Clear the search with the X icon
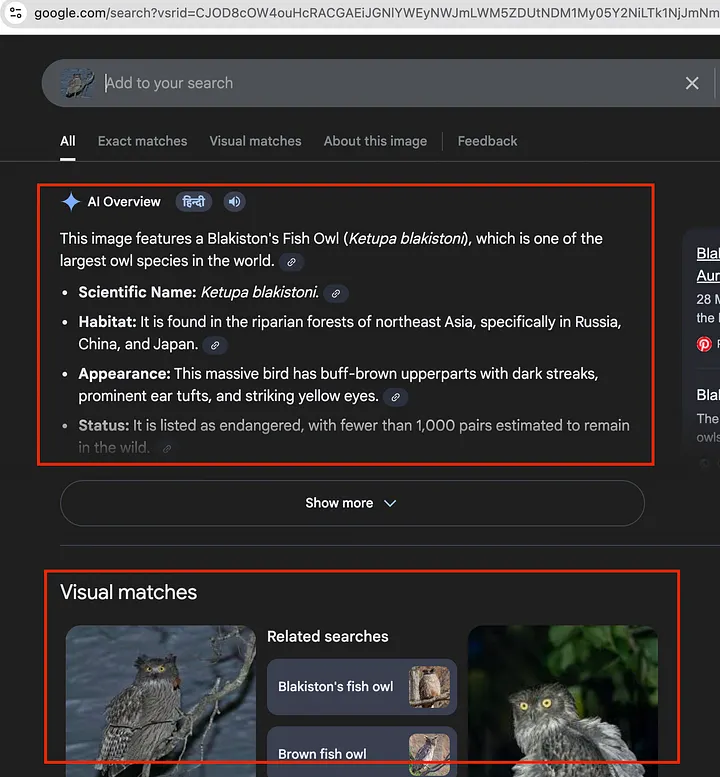720x777 pixels. (x=692, y=83)
